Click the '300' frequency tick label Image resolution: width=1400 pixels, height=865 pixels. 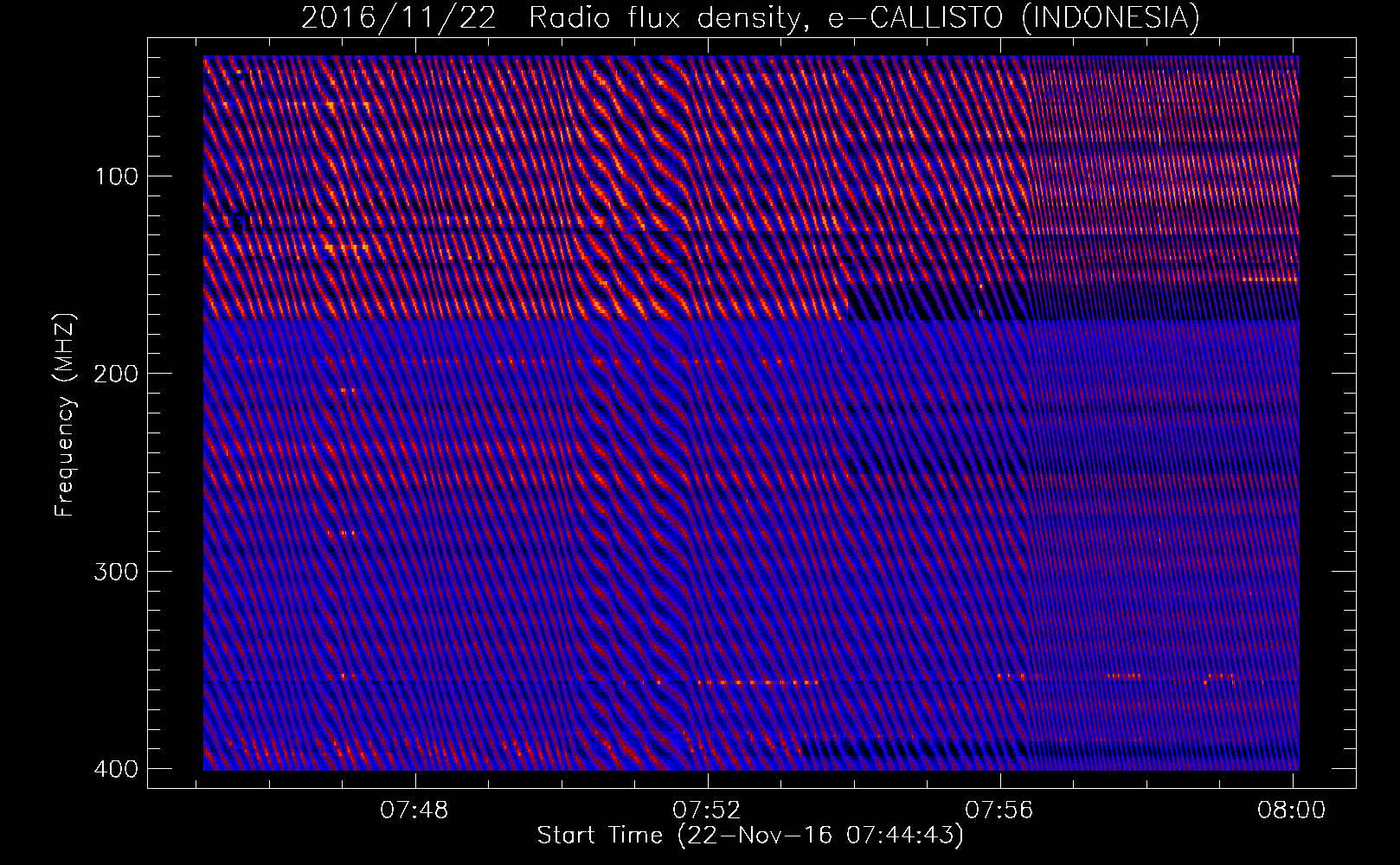(x=115, y=571)
